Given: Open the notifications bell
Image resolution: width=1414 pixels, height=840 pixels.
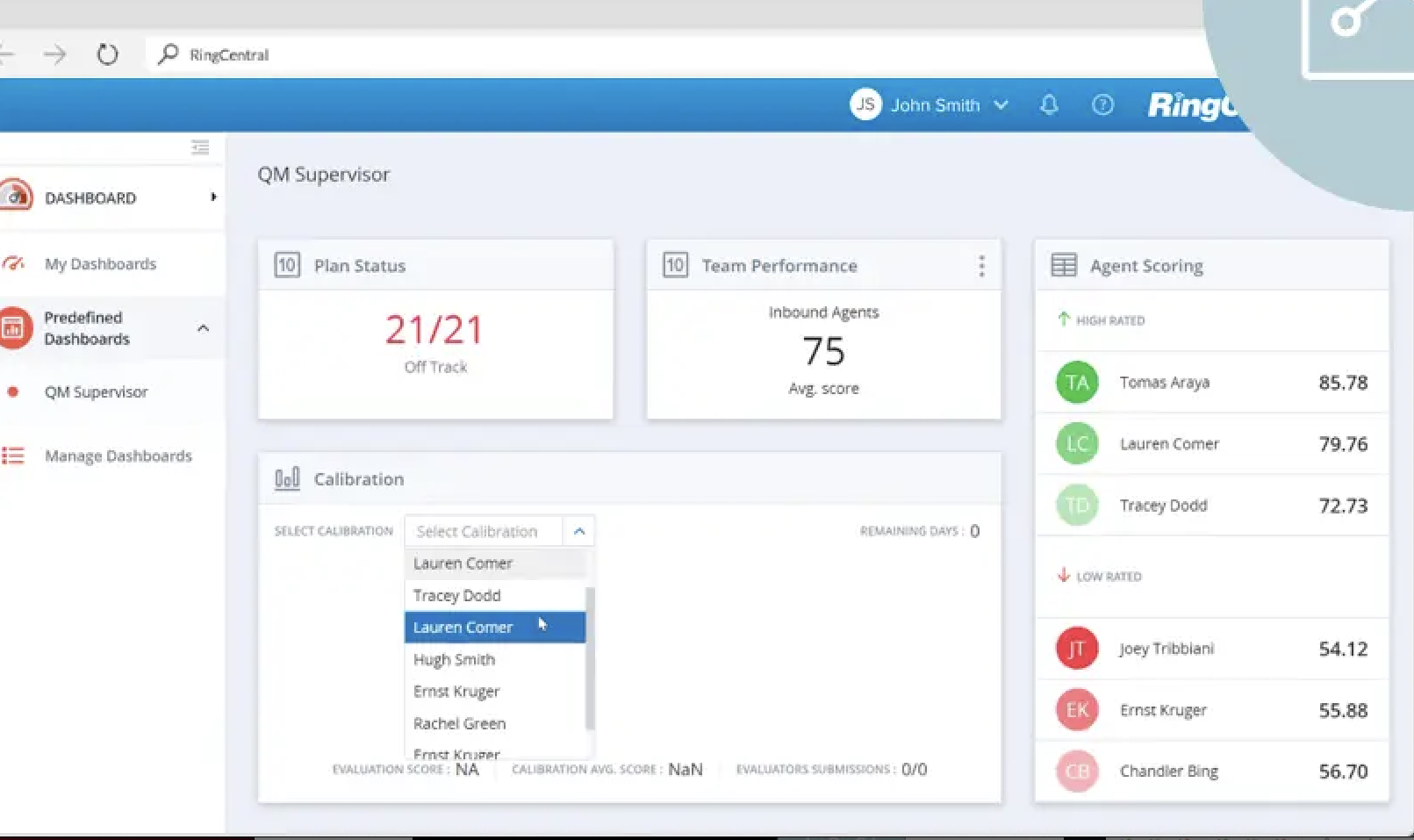Looking at the screenshot, I should click(1049, 105).
